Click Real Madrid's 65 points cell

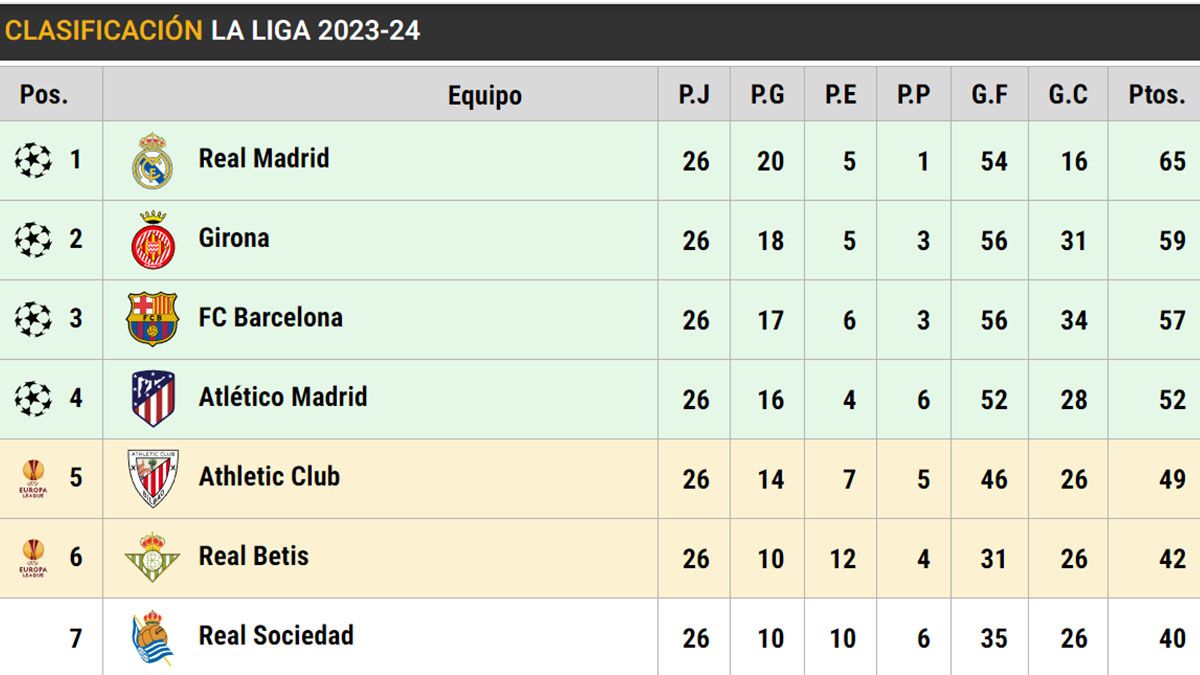click(1172, 161)
